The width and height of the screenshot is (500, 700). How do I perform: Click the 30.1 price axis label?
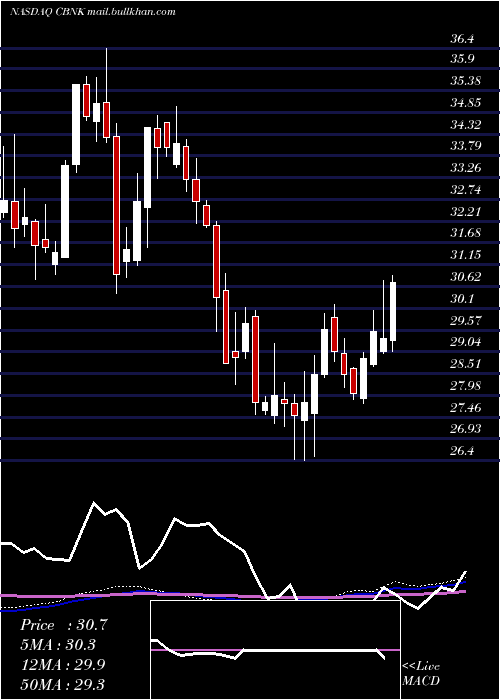pyautogui.click(x=462, y=298)
